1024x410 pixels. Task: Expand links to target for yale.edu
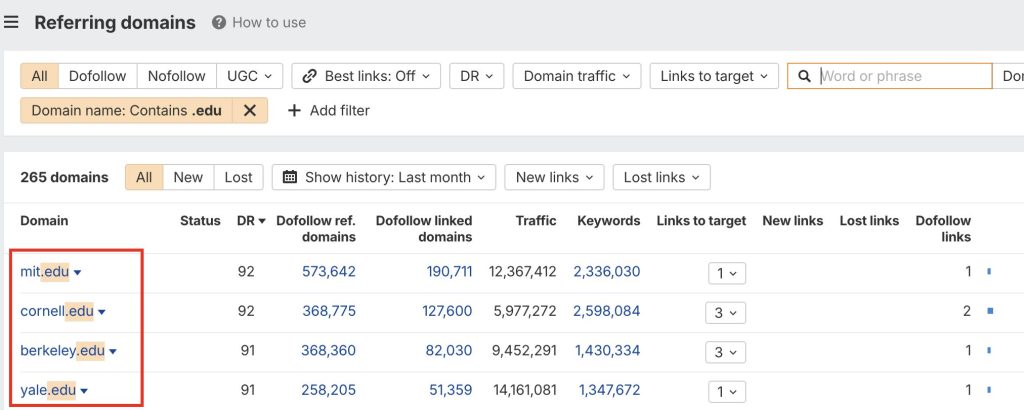pyautogui.click(x=727, y=392)
